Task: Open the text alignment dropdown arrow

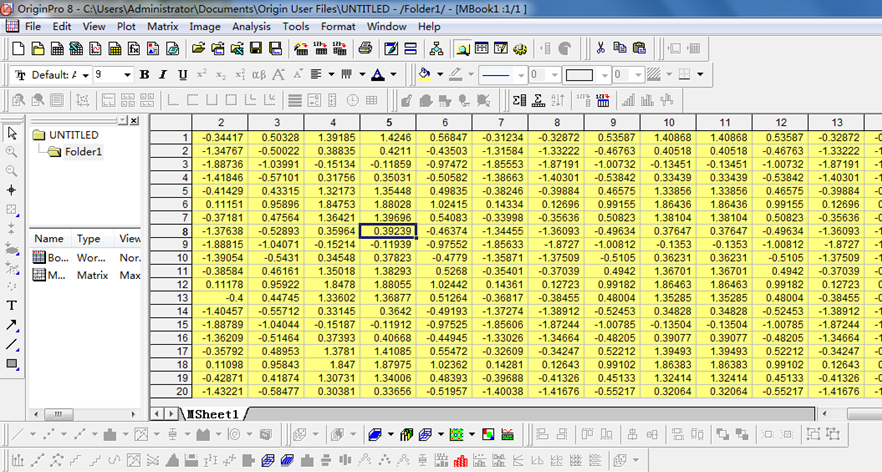Action: pos(331,75)
